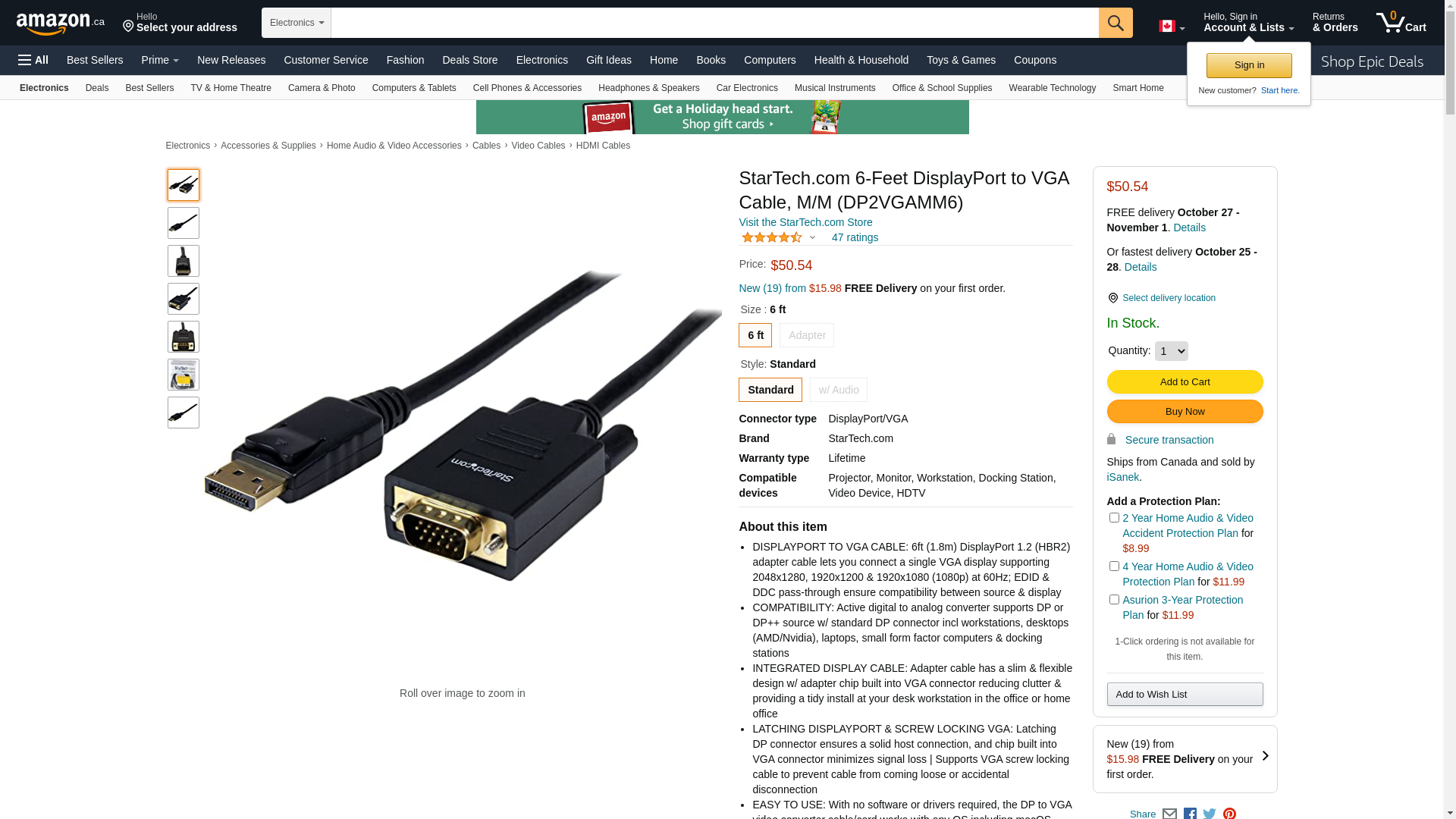This screenshot has height=819, width=1456.
Task: Check the Asurion 3-Year Protection Plan
Action: 1114,600
